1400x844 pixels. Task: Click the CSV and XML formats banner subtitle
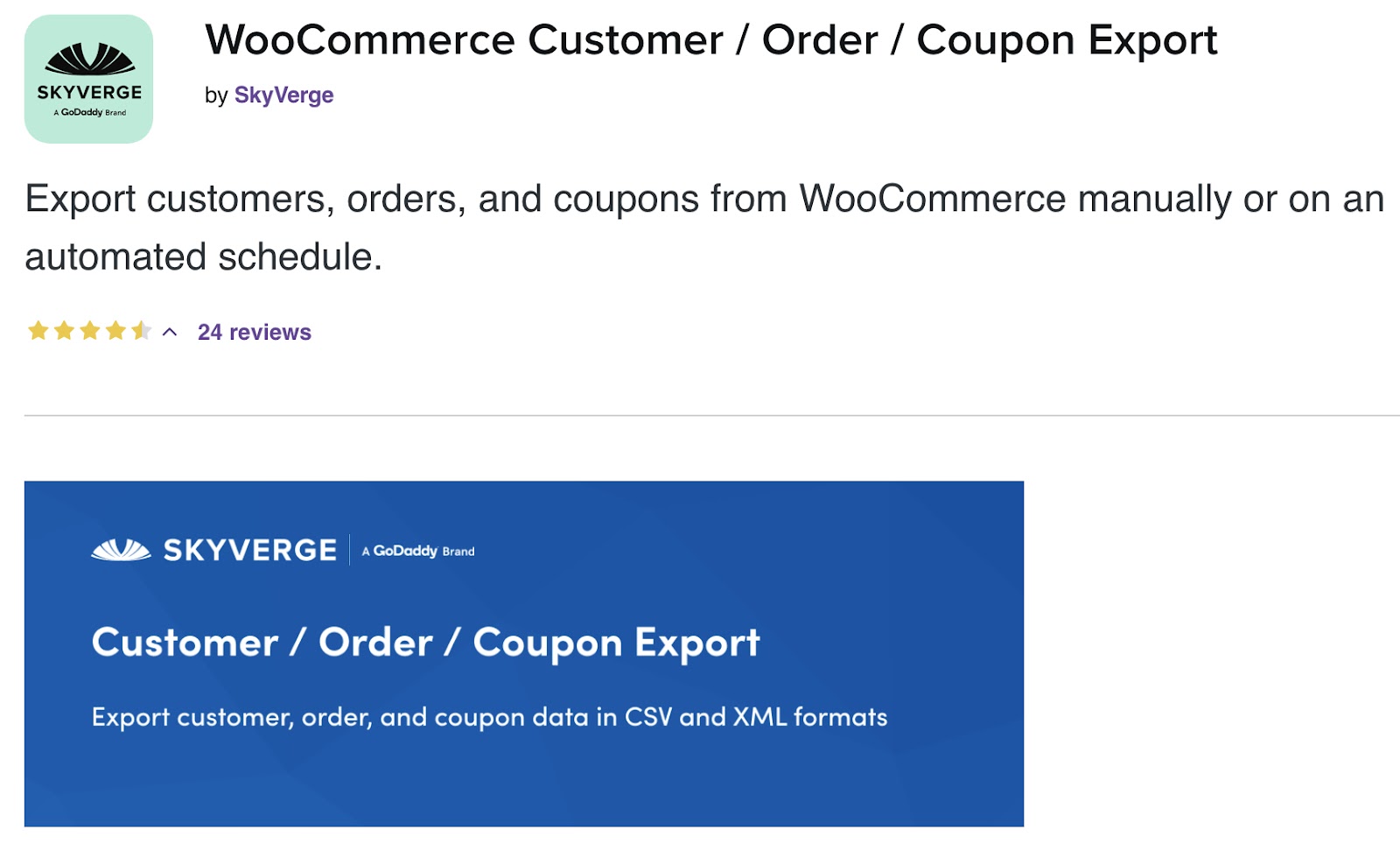[490, 717]
